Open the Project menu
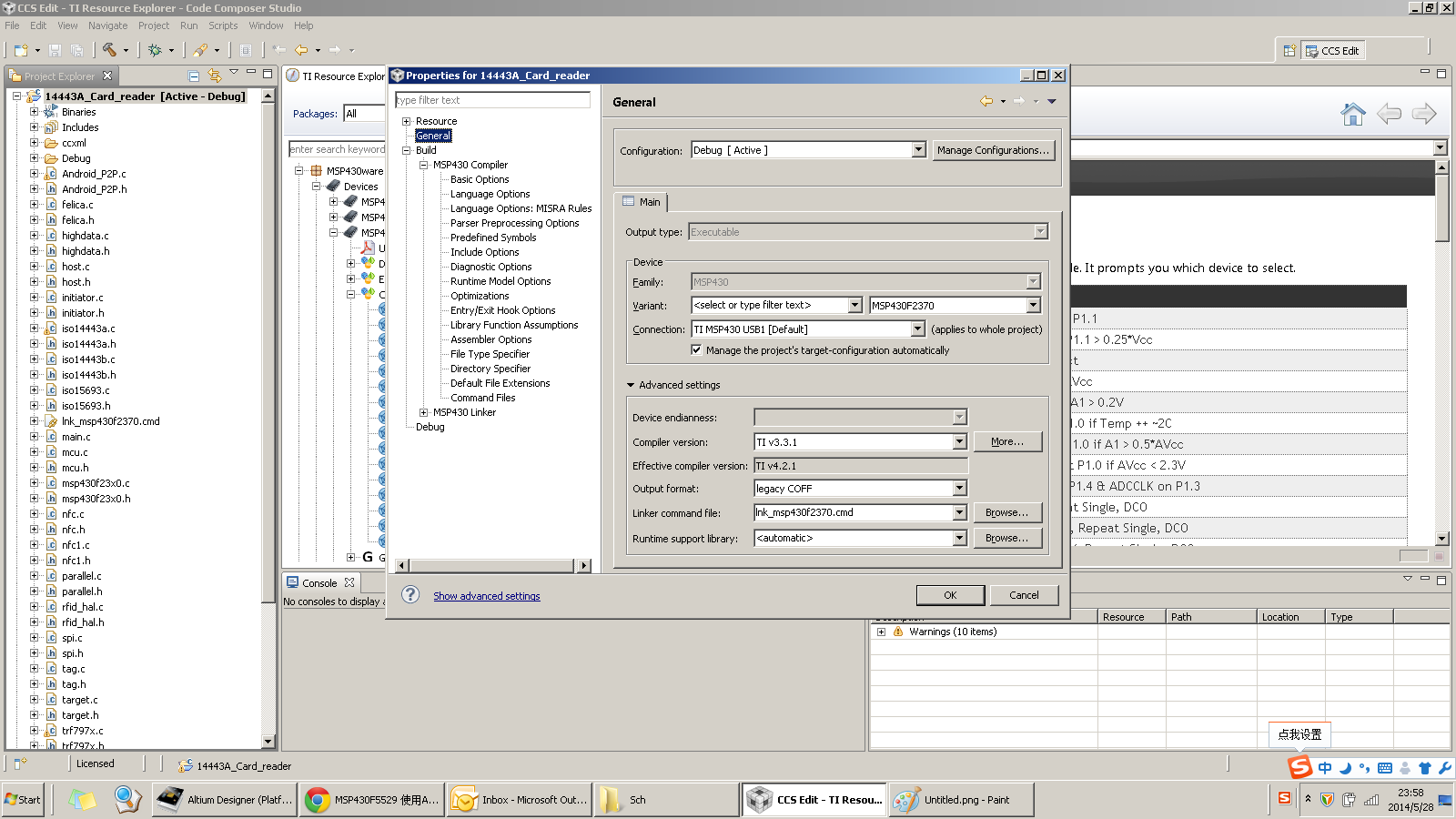The height and width of the screenshot is (819, 1456). tap(153, 25)
